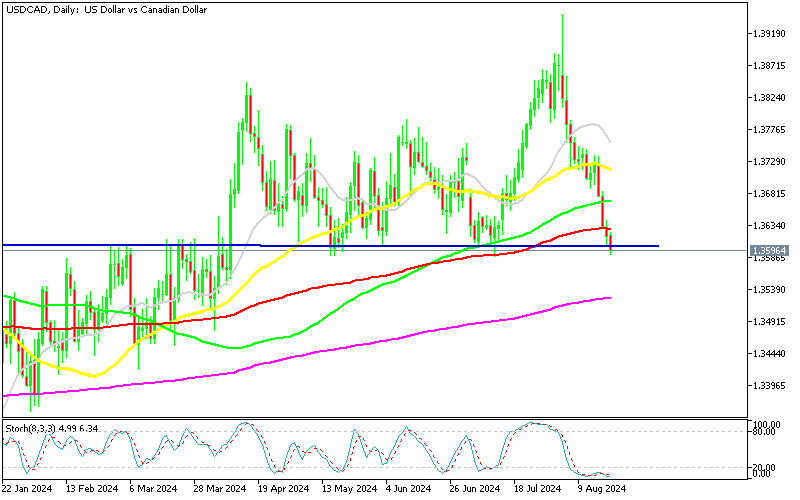
Task: Click the 1.33965 price axis label
Action: point(769,385)
